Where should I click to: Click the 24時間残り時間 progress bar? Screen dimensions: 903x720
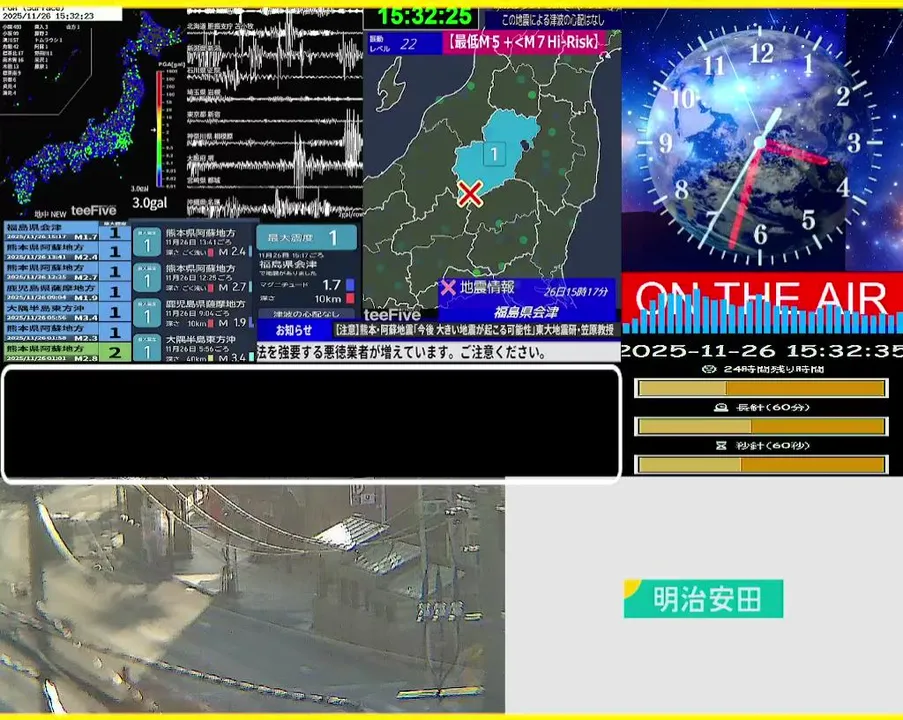pos(761,388)
